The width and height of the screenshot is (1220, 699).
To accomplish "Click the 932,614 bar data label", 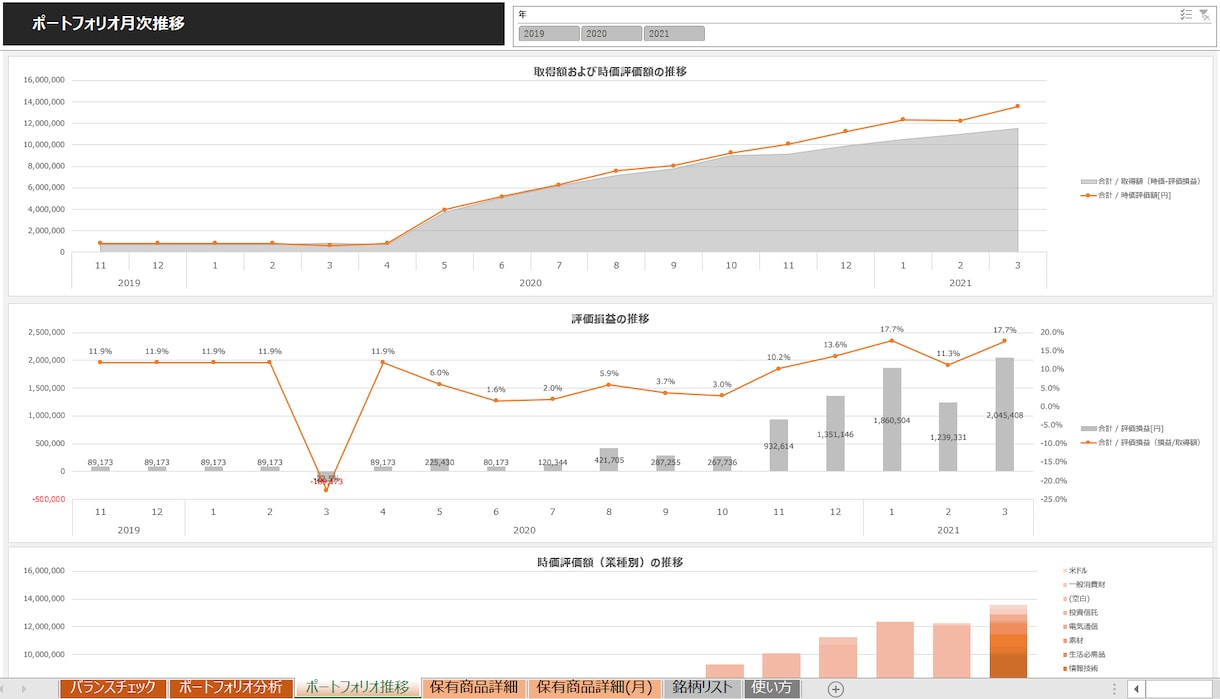I will click(779, 446).
